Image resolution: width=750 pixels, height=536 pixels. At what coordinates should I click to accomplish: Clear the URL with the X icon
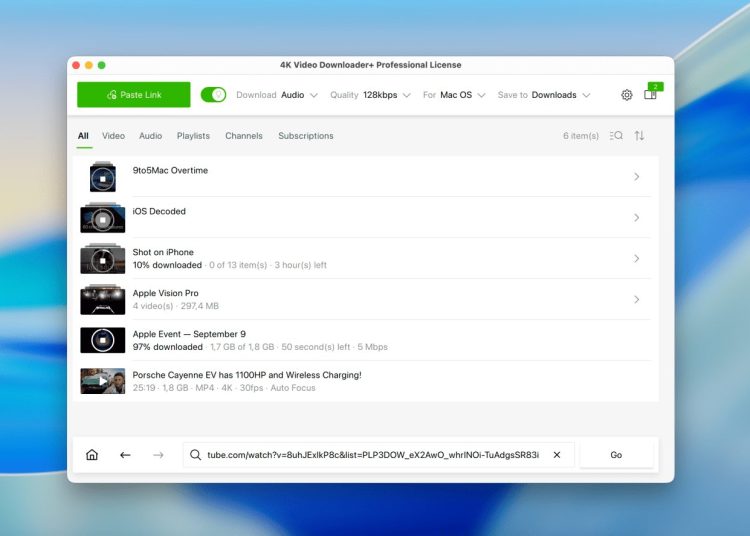click(x=557, y=455)
